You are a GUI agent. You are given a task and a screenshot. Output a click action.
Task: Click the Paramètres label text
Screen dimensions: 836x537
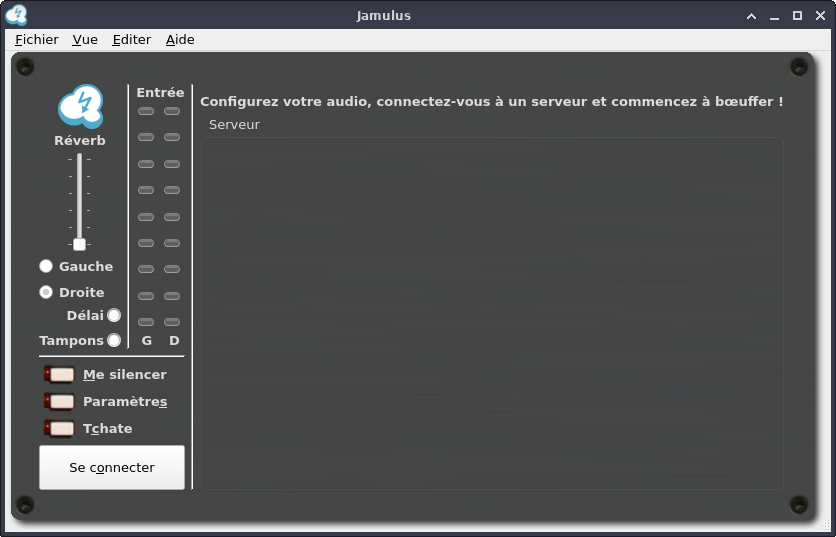(125, 402)
